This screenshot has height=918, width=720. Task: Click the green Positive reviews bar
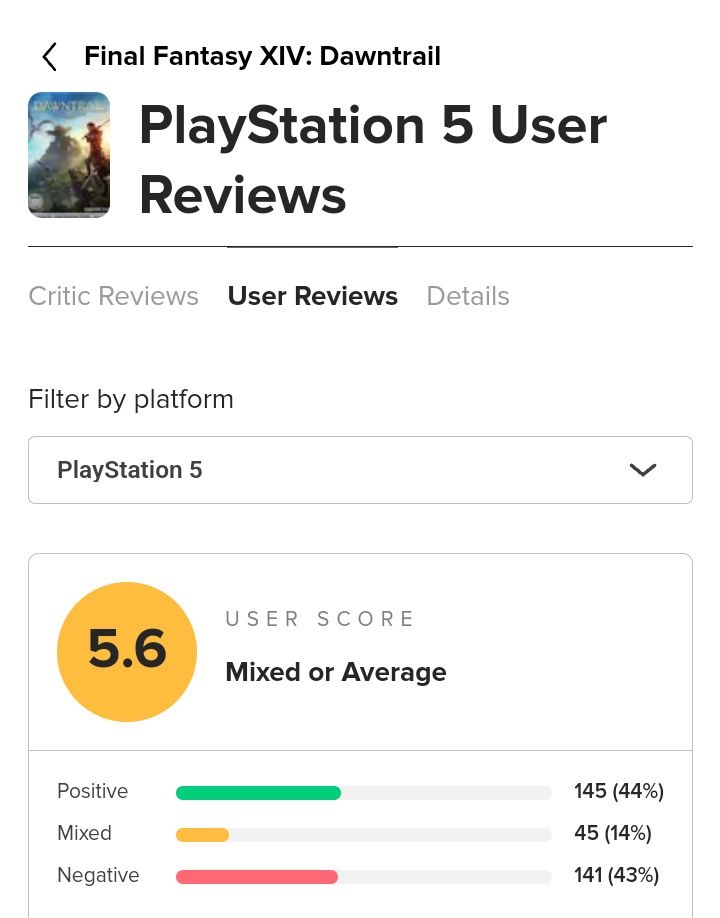258,793
